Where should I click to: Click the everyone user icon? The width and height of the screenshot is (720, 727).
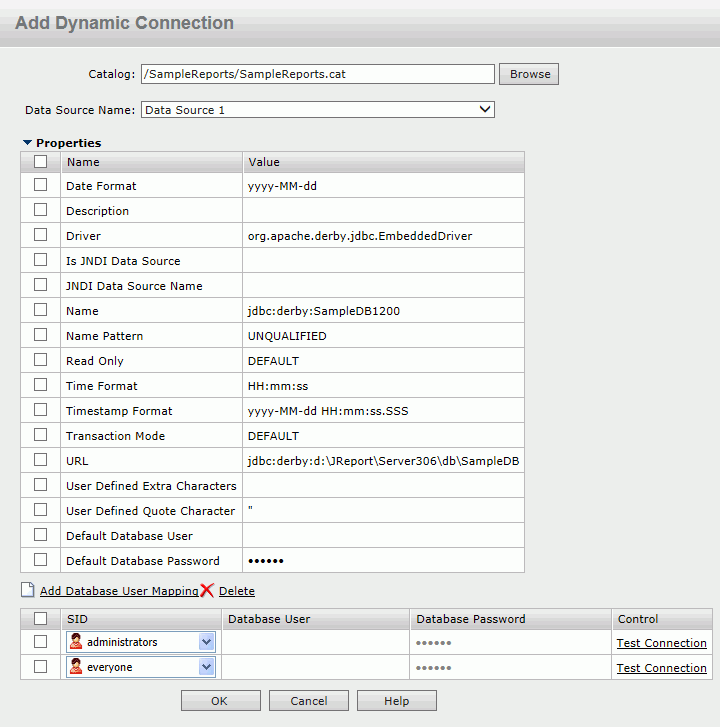(x=76, y=667)
